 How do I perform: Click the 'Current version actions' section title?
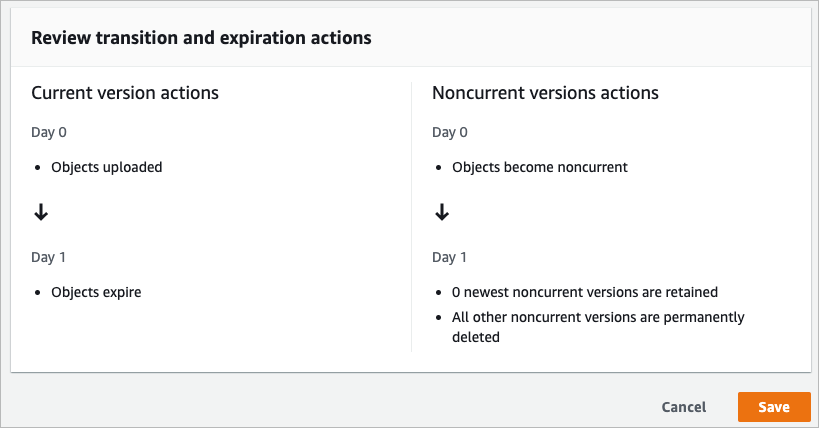pos(125,93)
